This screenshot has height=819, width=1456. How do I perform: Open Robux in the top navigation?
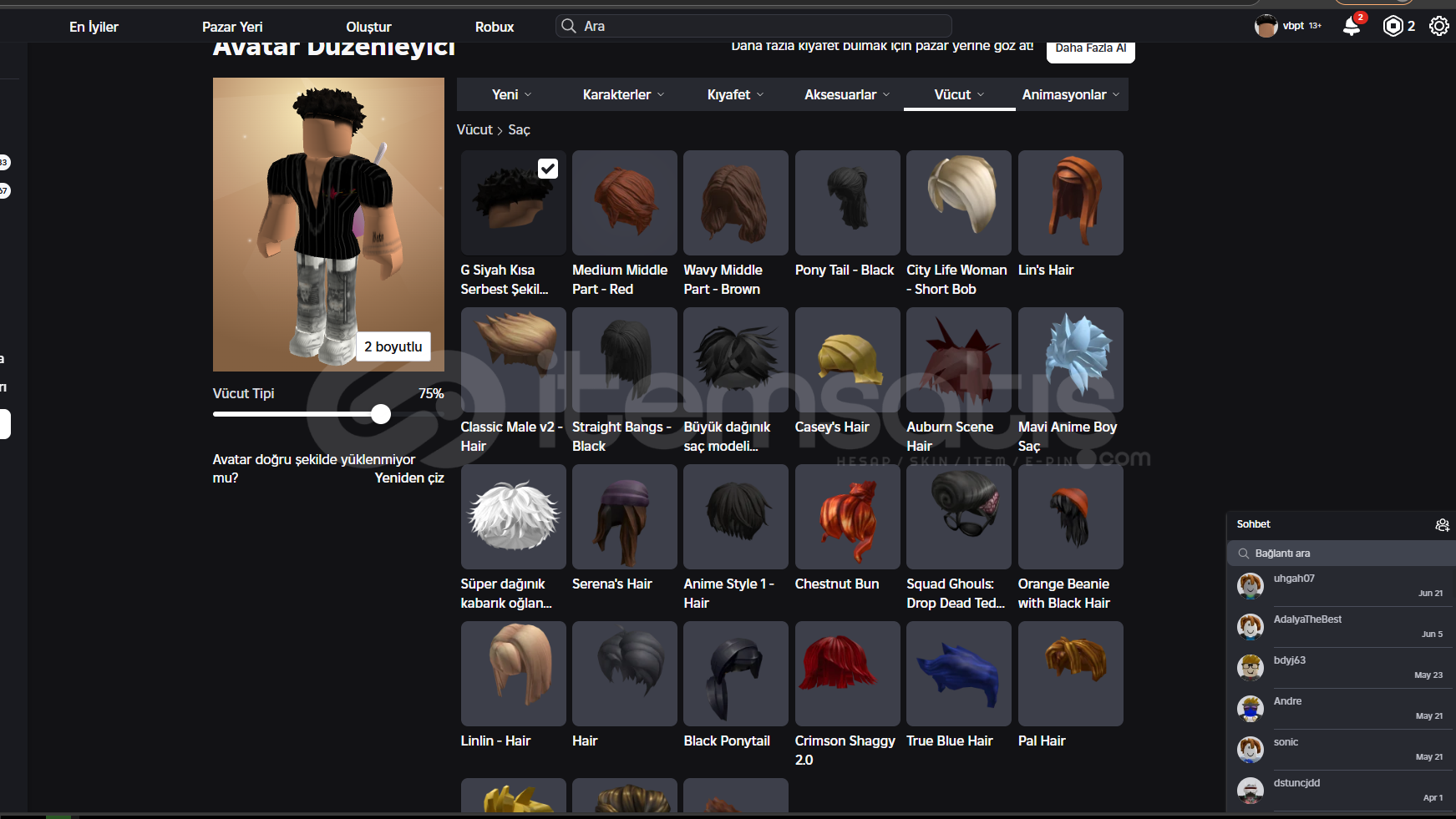point(495,27)
